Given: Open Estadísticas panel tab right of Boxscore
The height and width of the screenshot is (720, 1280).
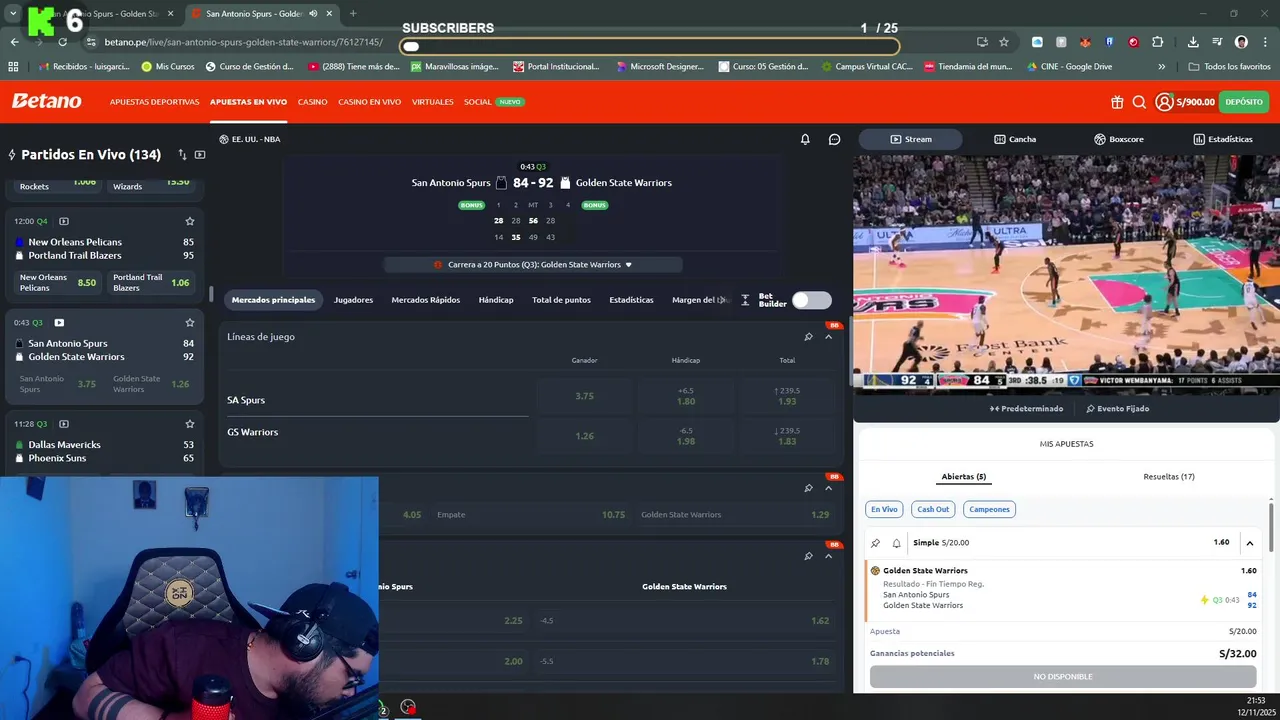Looking at the screenshot, I should point(1222,139).
